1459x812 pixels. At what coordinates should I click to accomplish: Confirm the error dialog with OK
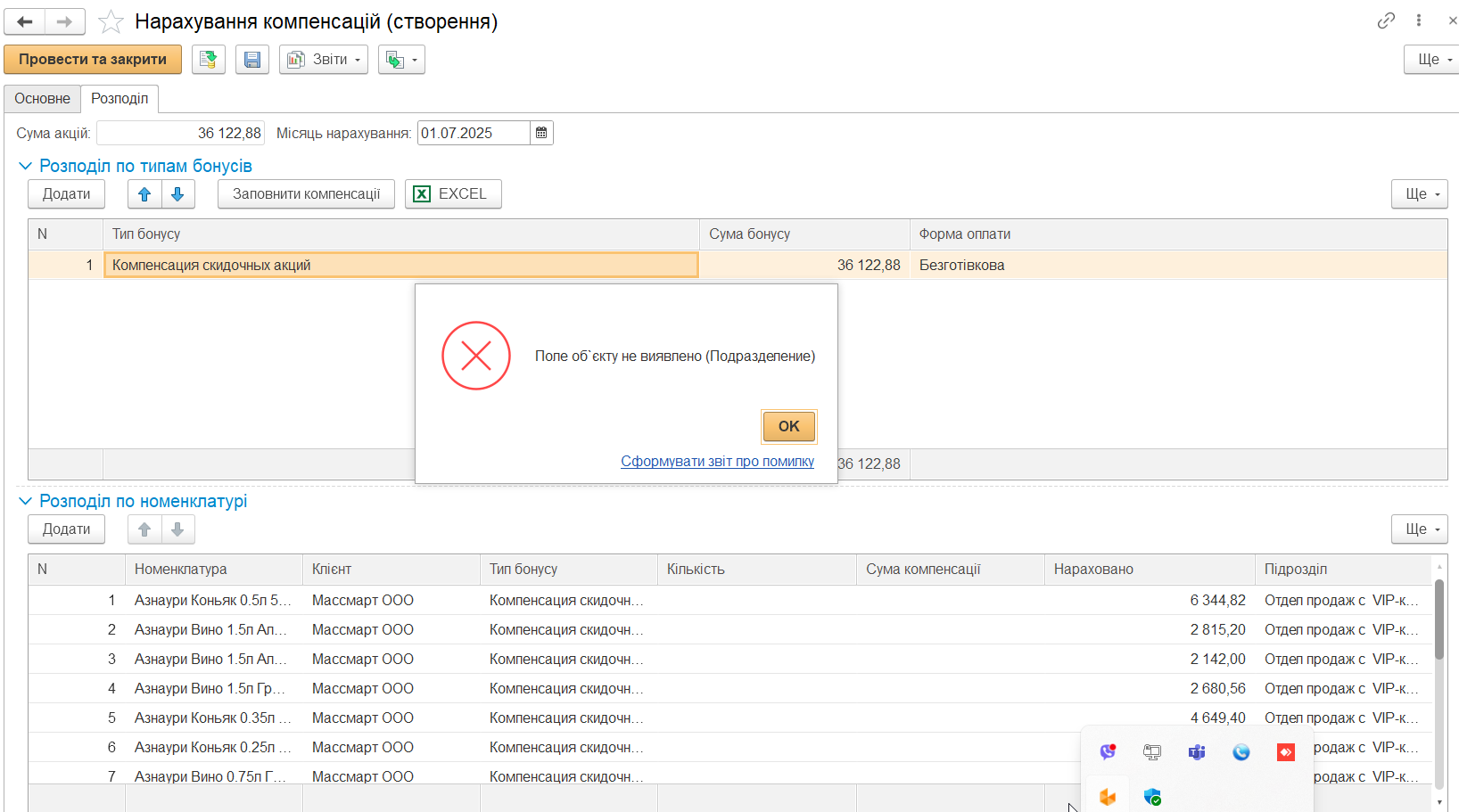coord(789,426)
